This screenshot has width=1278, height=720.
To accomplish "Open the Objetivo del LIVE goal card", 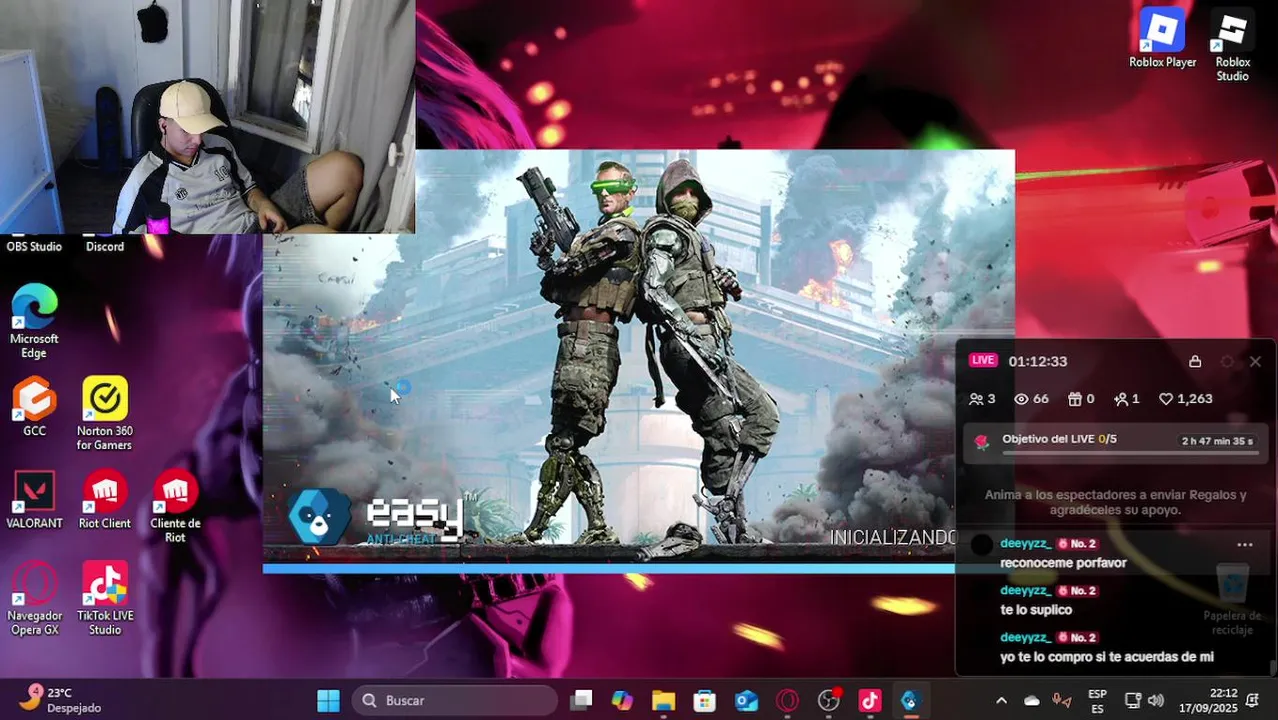I will (x=1115, y=444).
